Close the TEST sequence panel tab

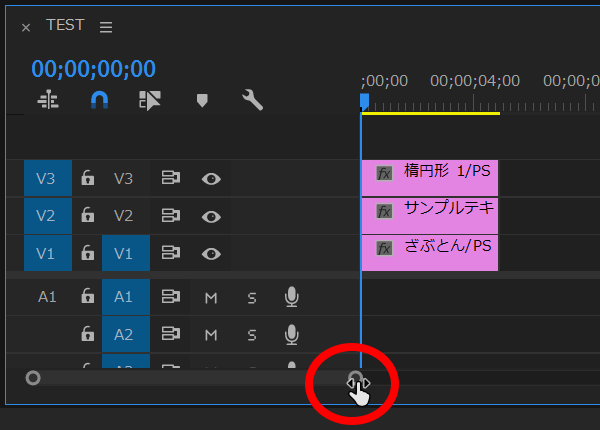(x=26, y=28)
